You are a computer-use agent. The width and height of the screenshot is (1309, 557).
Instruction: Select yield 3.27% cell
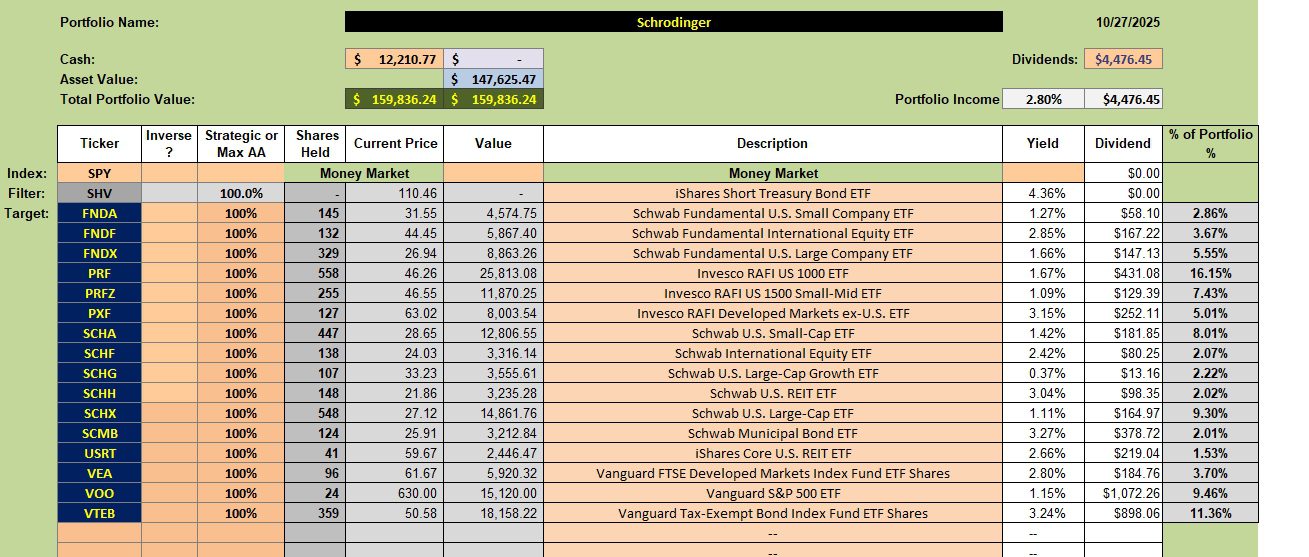pos(1042,433)
